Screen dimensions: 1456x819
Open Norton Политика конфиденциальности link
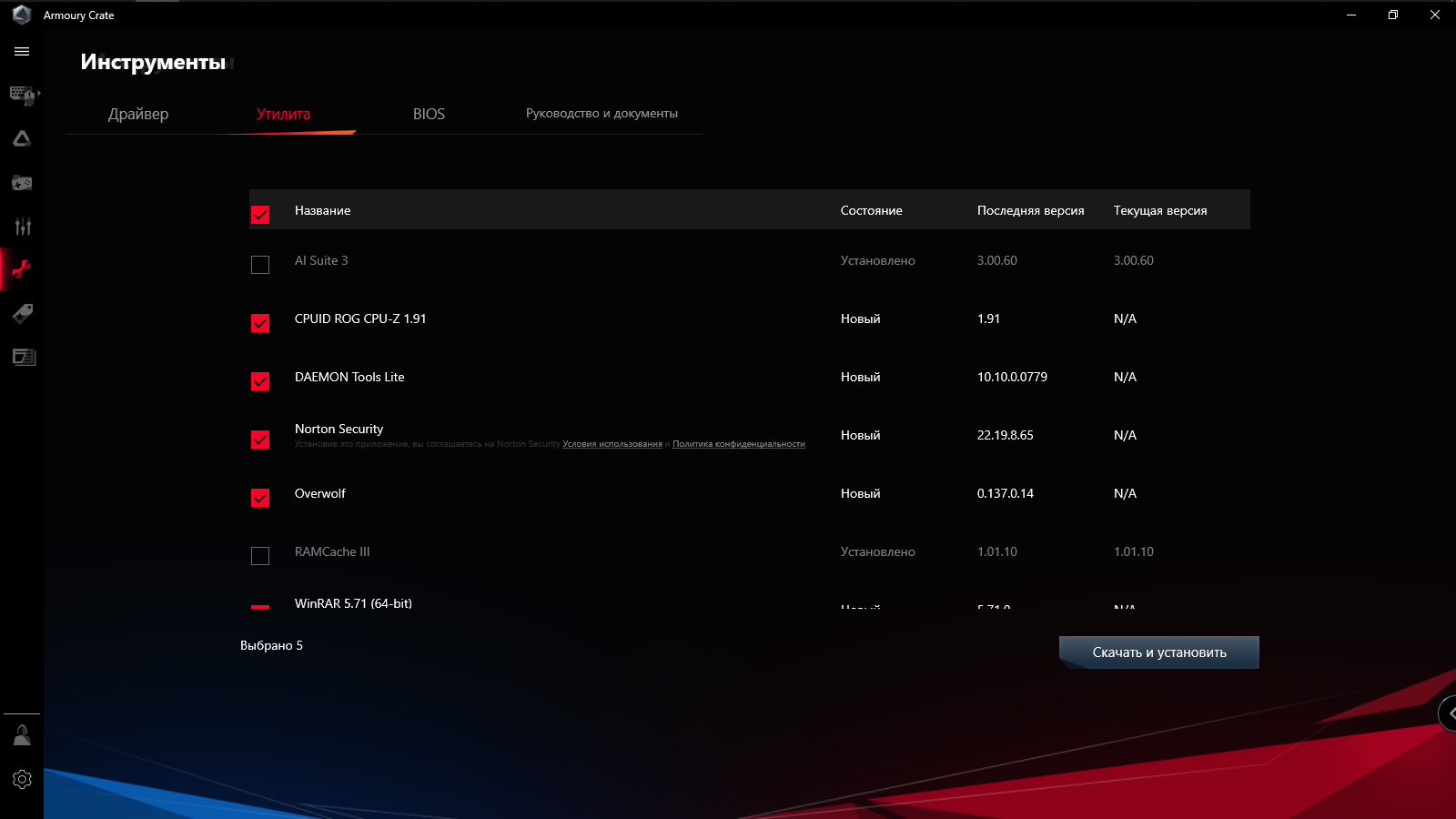pos(739,444)
